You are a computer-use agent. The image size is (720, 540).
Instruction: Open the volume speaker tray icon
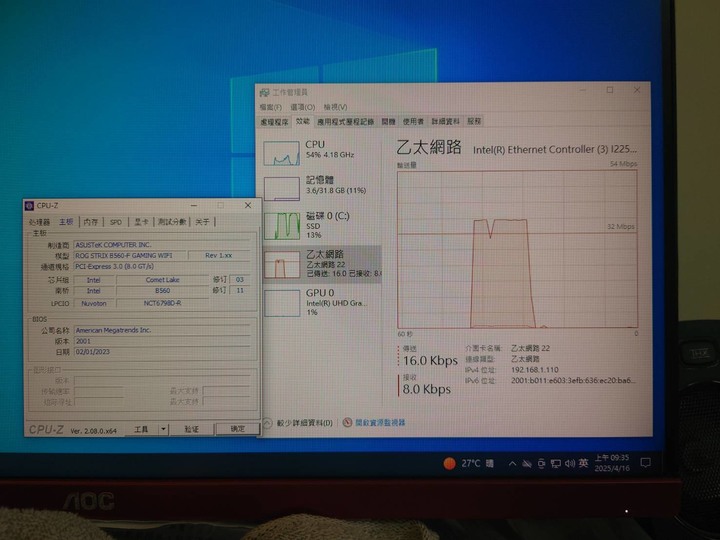570,464
